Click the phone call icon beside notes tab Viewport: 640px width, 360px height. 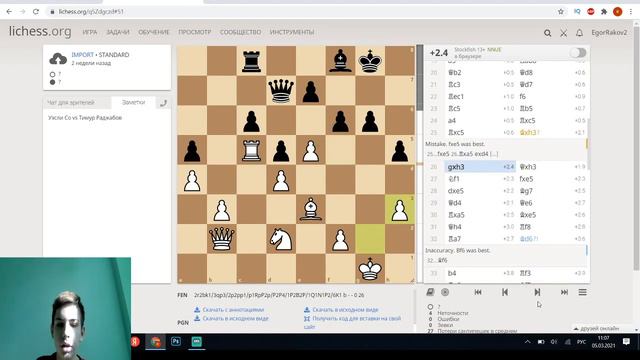163,103
